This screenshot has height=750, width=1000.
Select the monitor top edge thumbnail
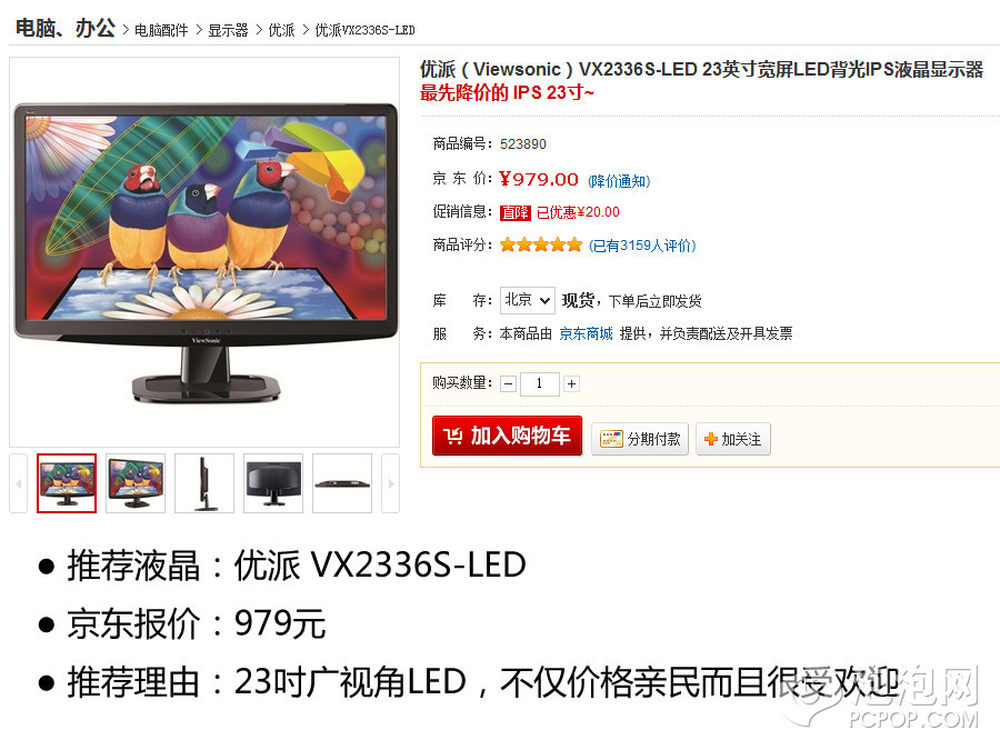point(342,483)
